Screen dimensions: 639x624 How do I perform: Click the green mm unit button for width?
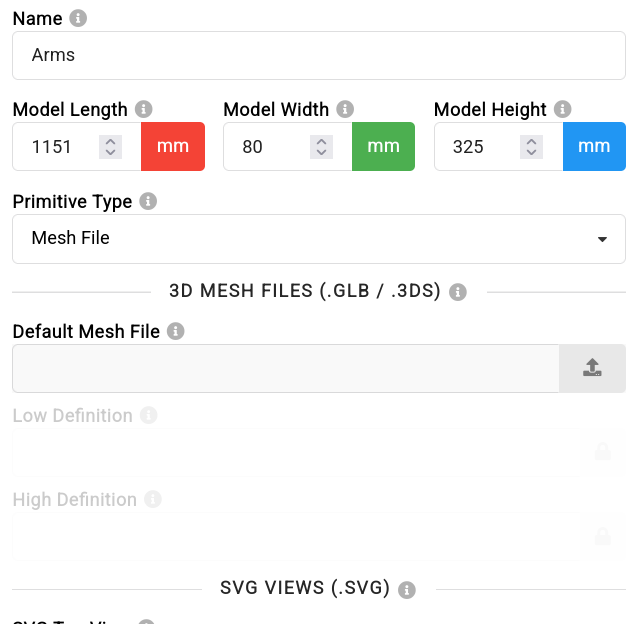pyautogui.click(x=383, y=146)
